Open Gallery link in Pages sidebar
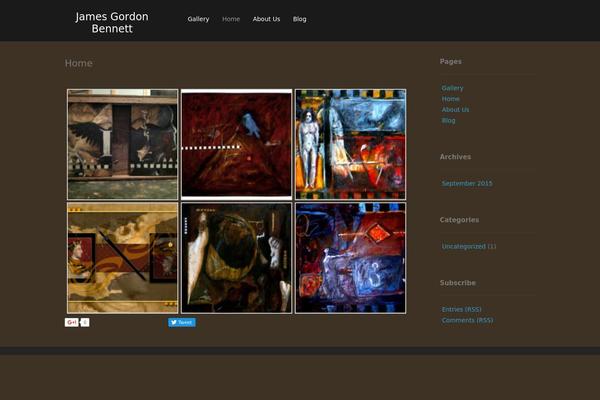Viewport: 600px width, 400px height. click(452, 88)
